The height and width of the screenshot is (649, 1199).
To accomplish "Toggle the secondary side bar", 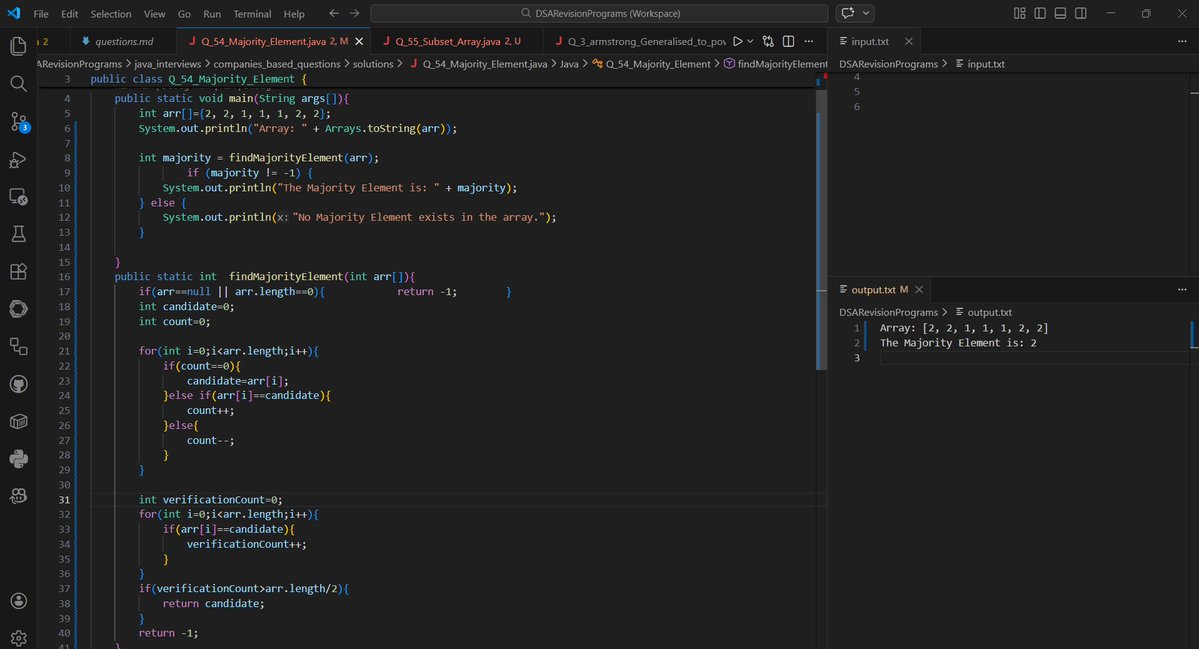I will pyautogui.click(x=1081, y=13).
